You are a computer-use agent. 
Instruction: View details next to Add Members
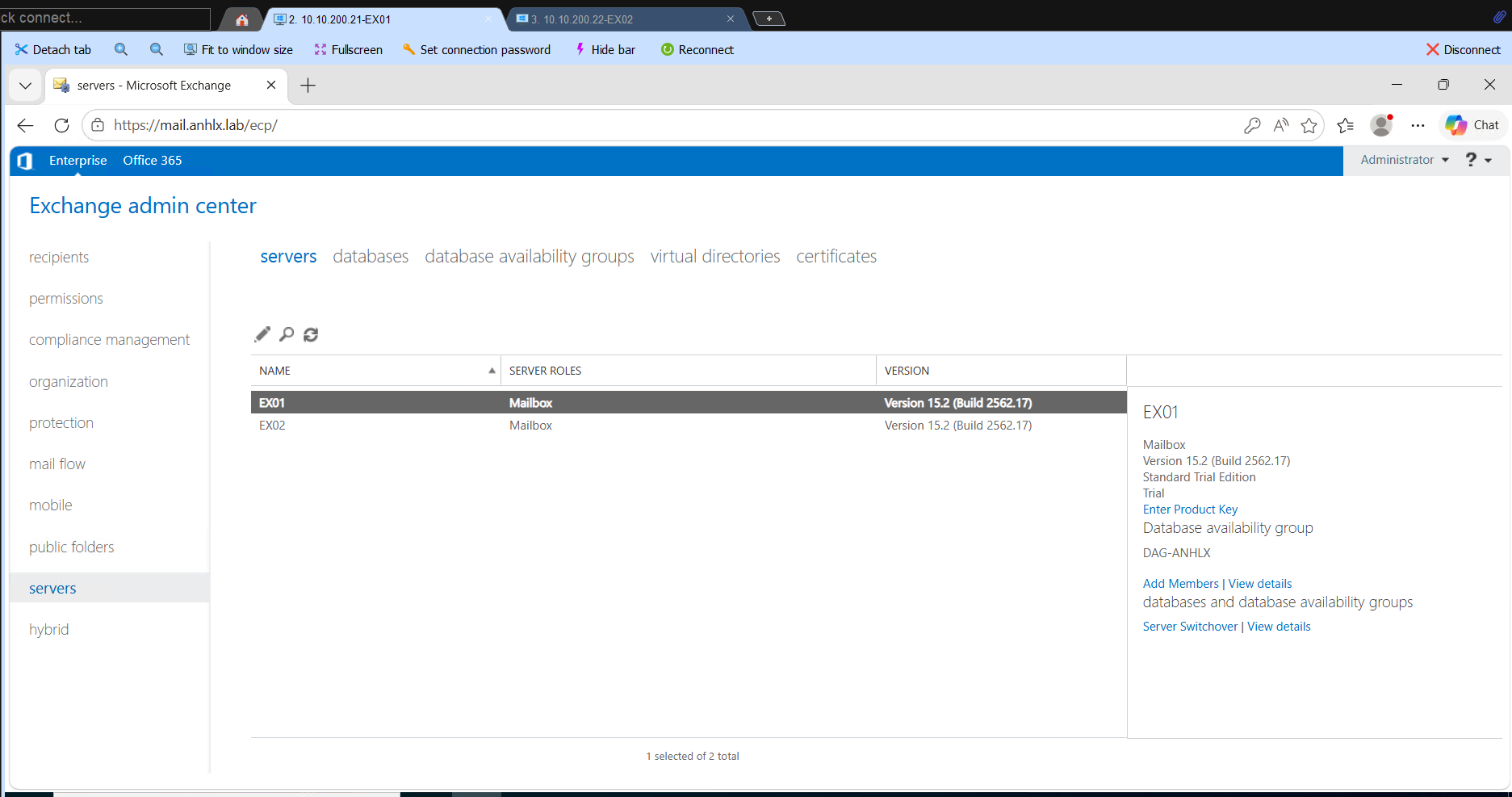[x=1260, y=584]
